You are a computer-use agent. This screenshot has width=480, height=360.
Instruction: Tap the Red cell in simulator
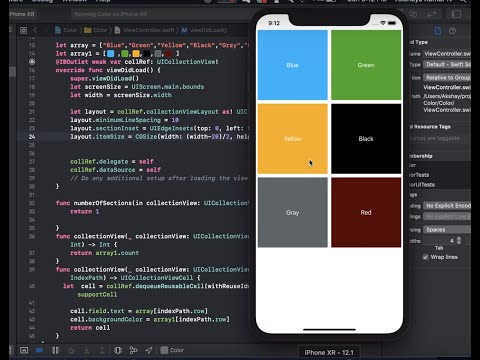366,212
